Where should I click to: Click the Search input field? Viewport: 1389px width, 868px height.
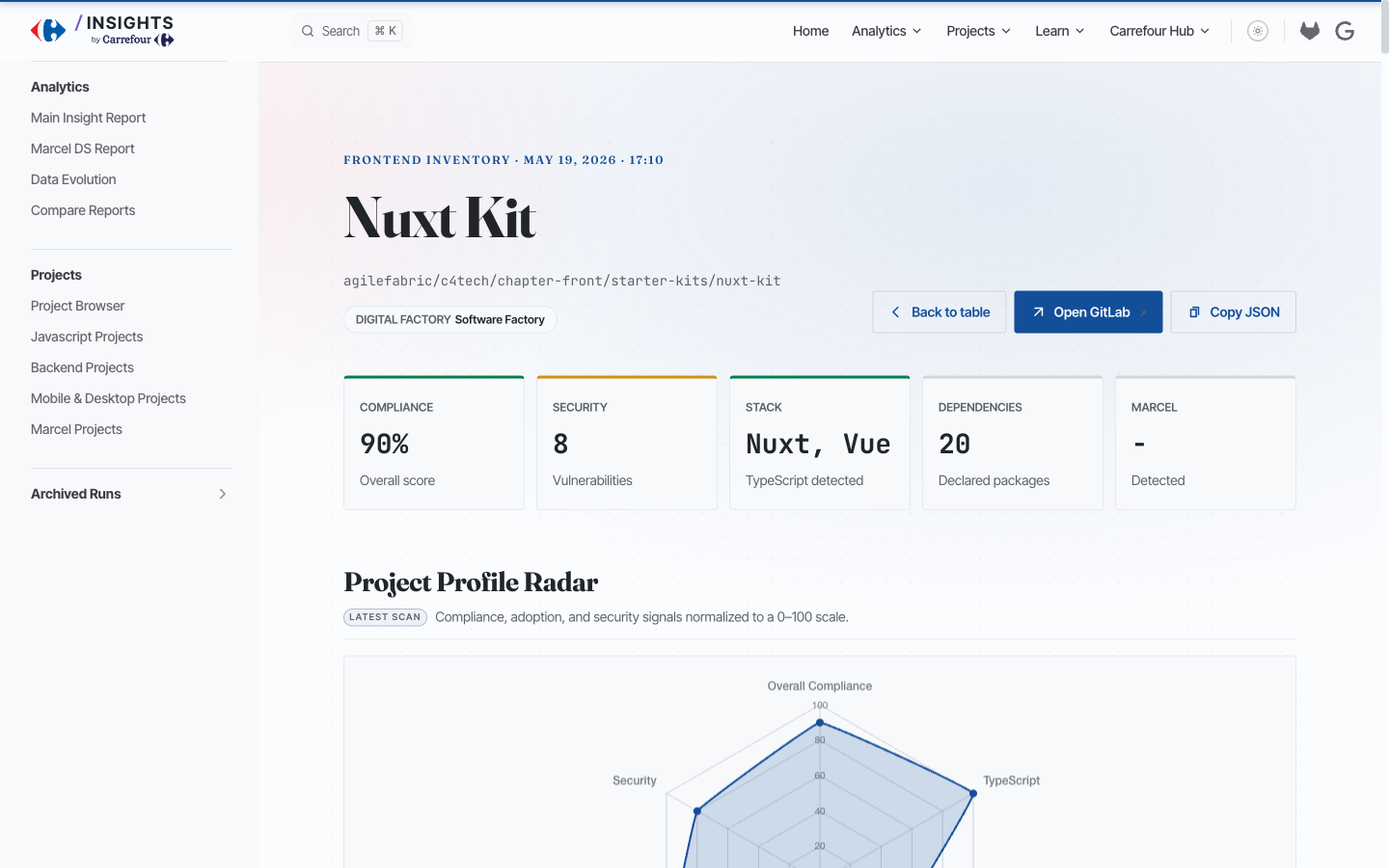(x=352, y=31)
